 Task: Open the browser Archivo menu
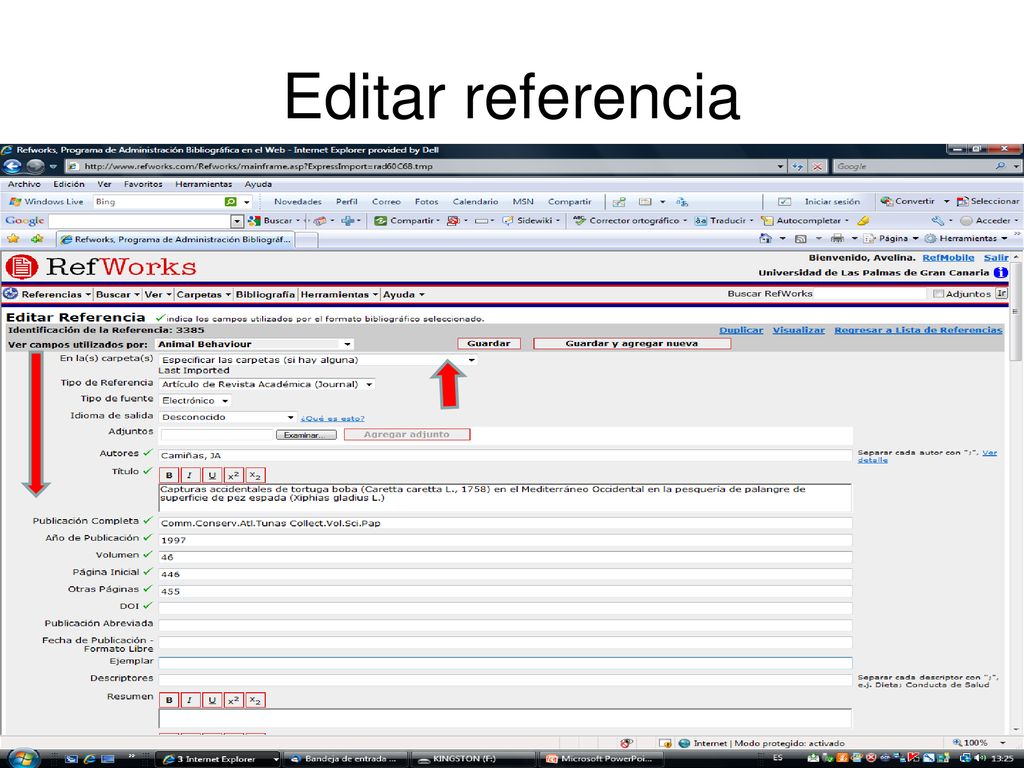pyautogui.click(x=24, y=184)
